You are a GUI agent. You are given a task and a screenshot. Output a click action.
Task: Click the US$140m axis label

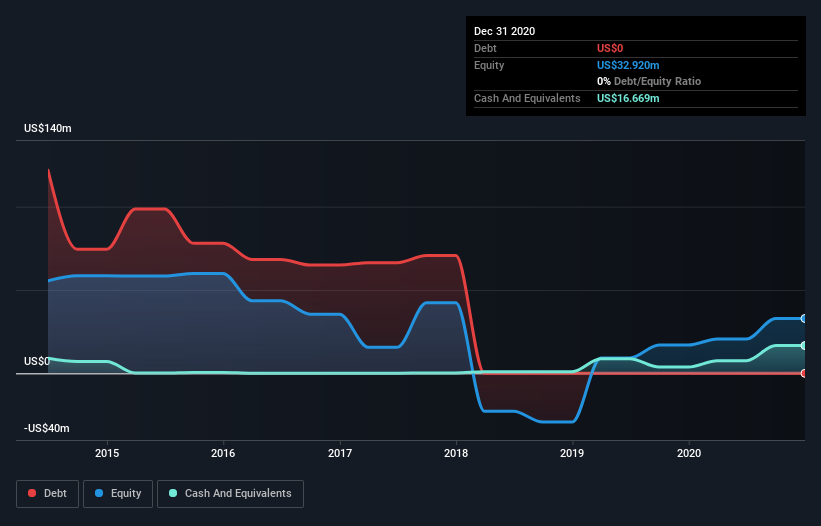[x=48, y=128]
